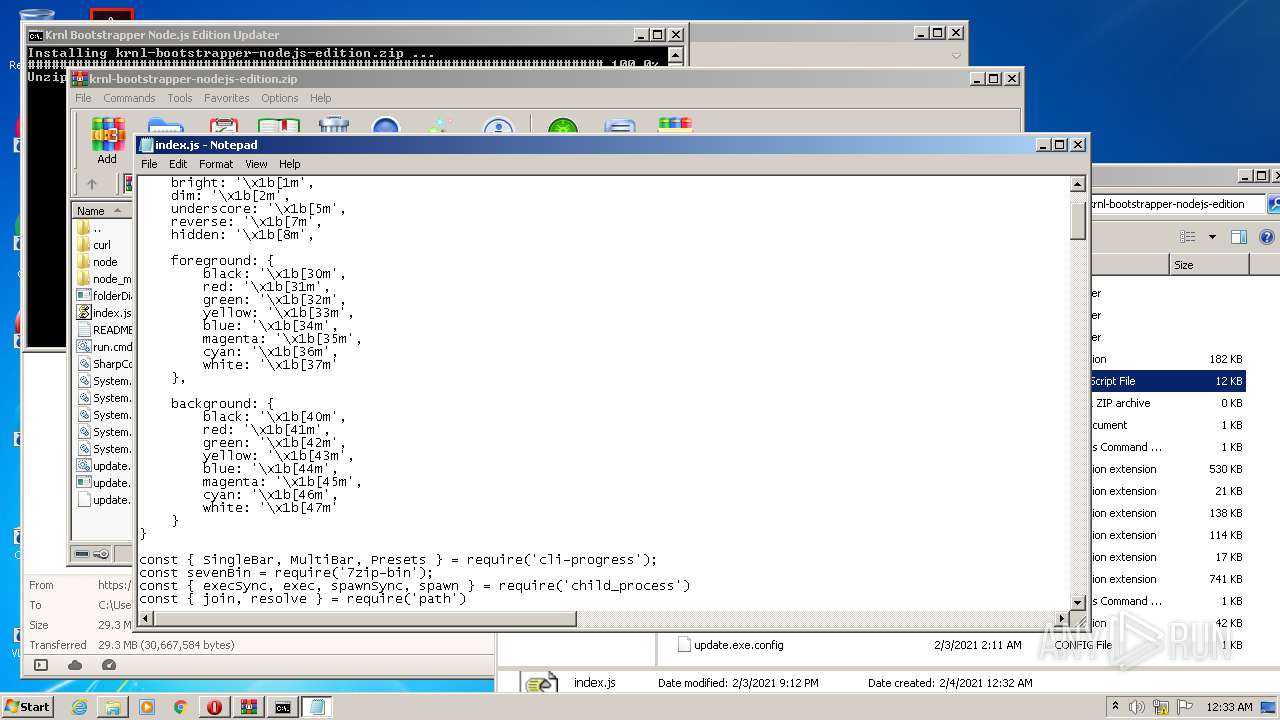Open the Opera browser taskbar icon
Image resolution: width=1280 pixels, height=720 pixels.
(x=215, y=707)
